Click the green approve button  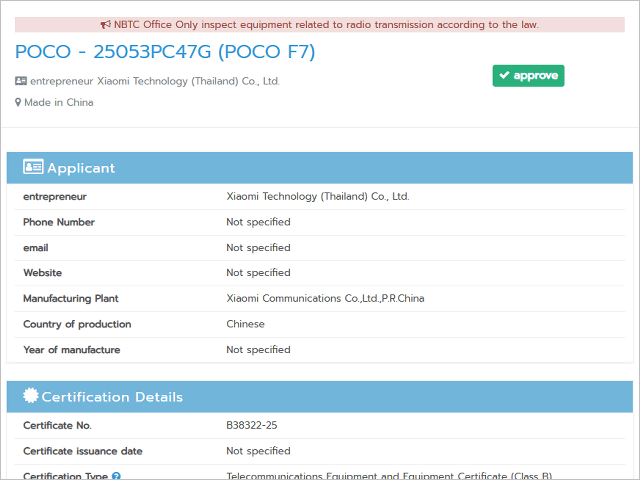[x=528, y=76]
